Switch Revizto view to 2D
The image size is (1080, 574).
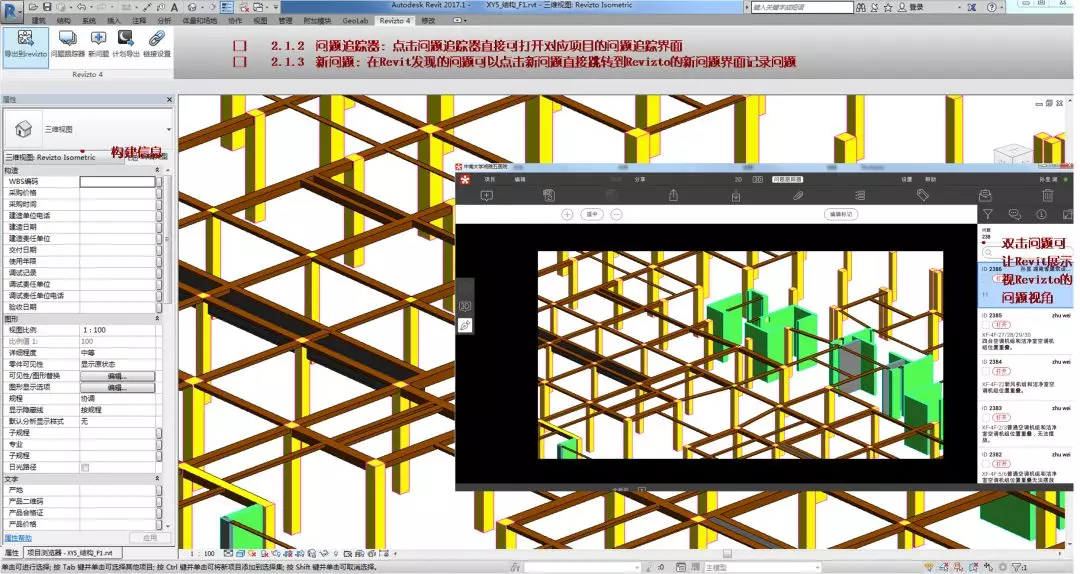[739, 179]
